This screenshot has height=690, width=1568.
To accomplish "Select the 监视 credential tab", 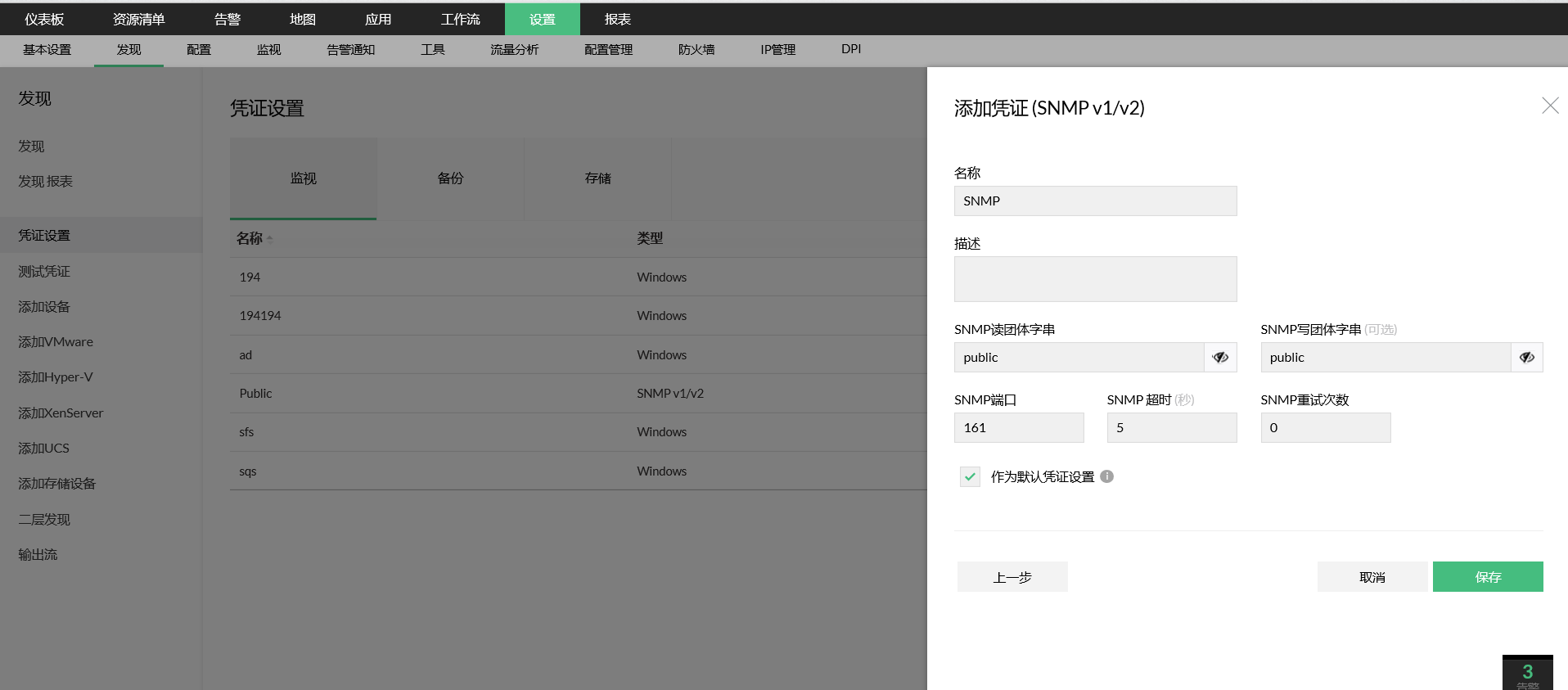I will [303, 178].
